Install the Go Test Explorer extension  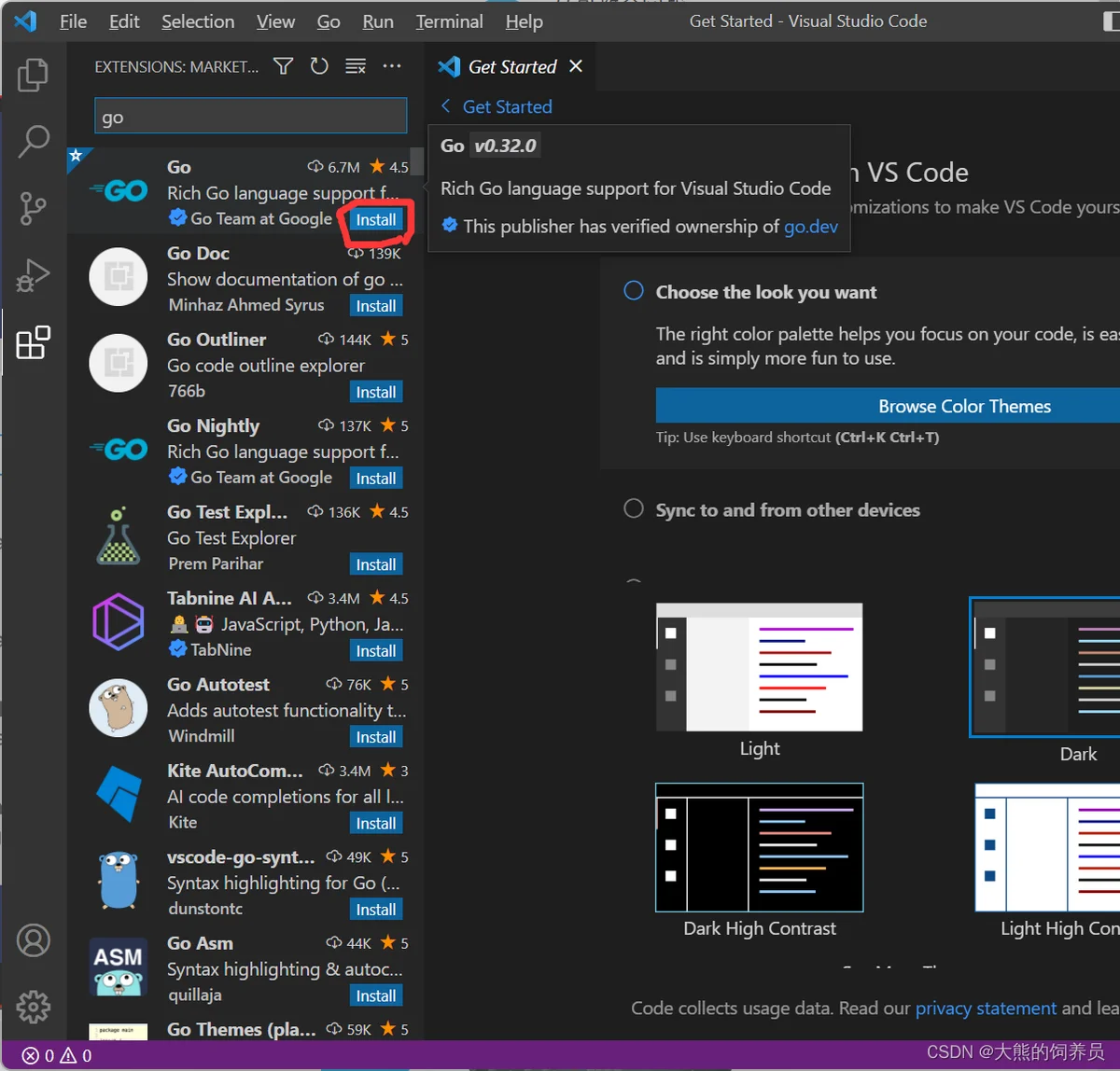[376, 564]
